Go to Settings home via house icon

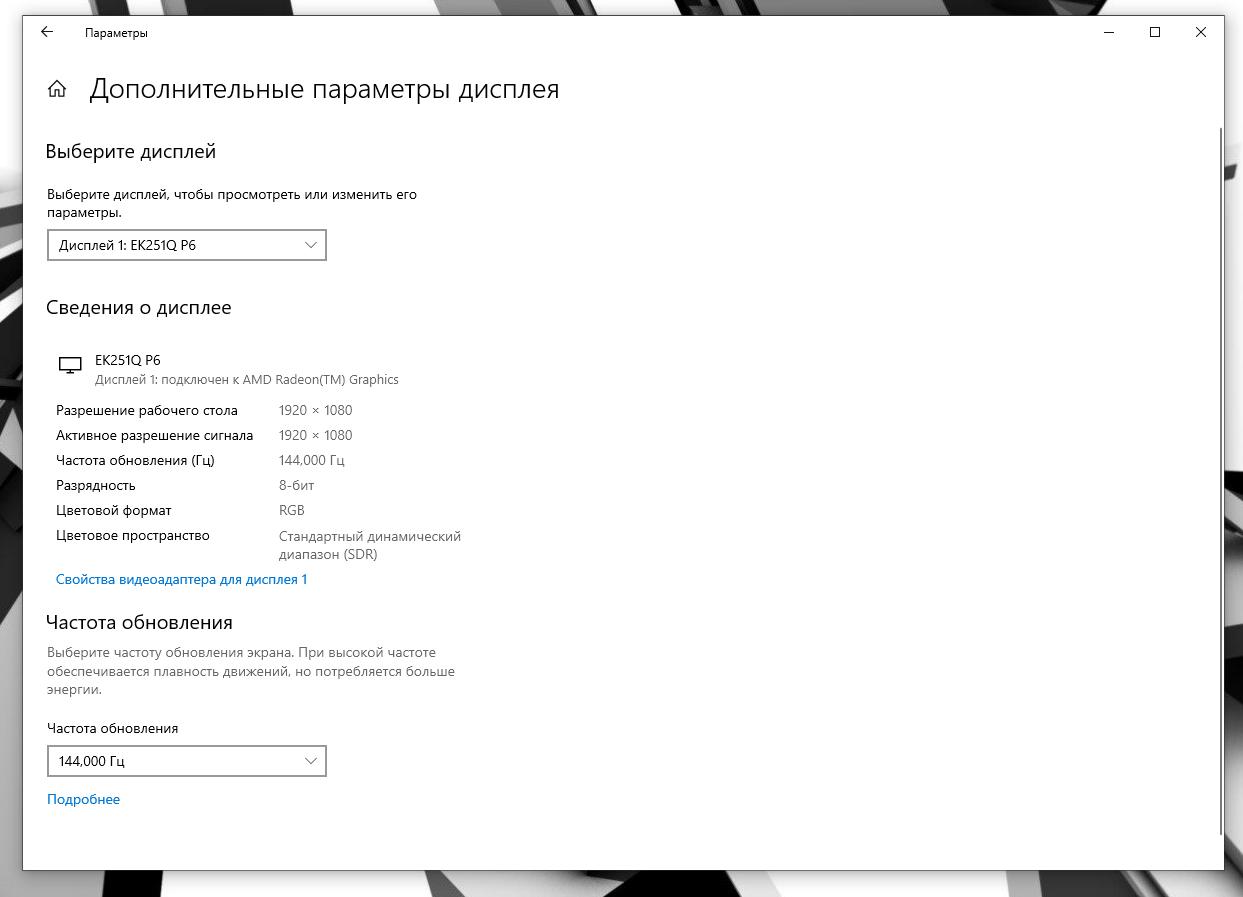tap(57, 90)
